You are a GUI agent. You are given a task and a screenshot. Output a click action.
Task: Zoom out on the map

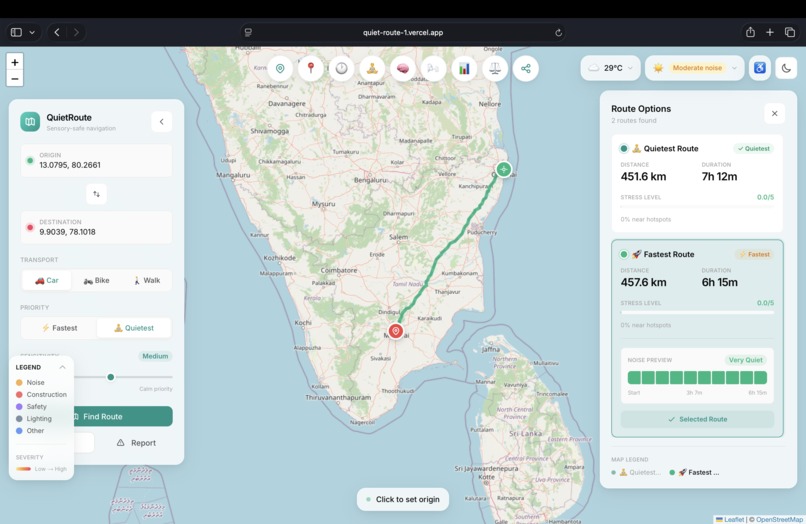[x=15, y=79]
